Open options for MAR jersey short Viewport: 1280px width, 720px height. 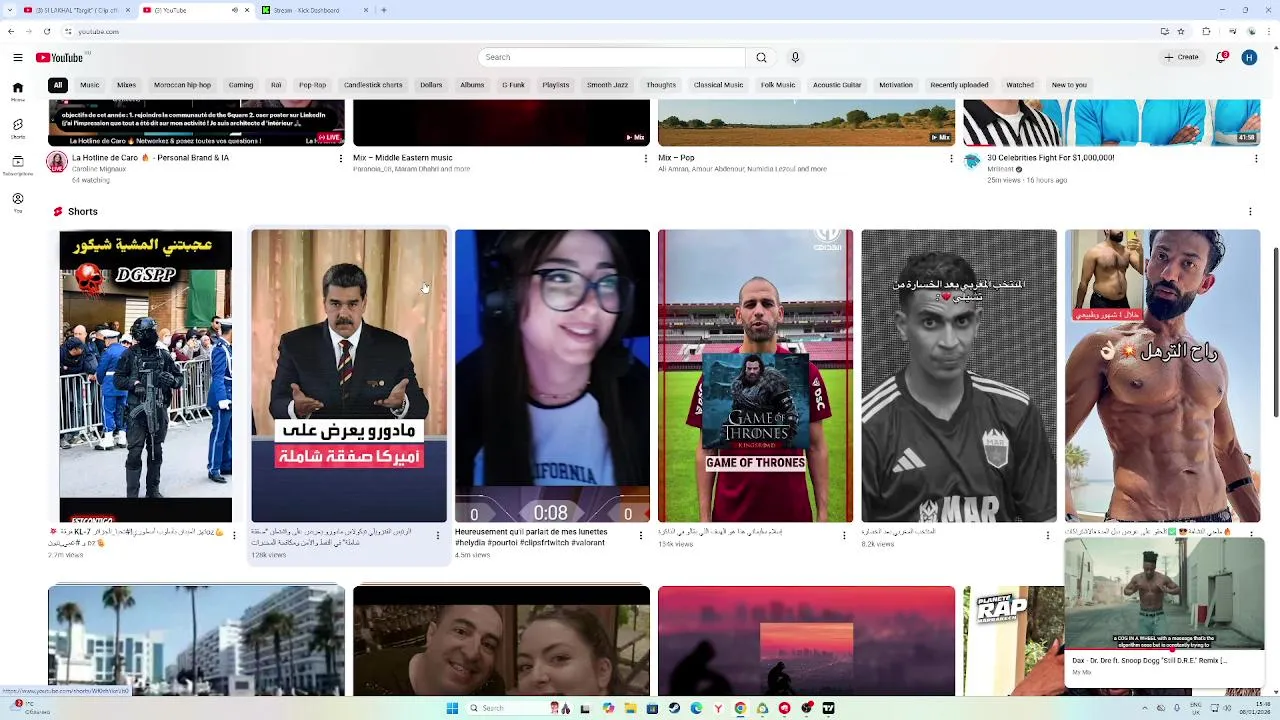1047,536
